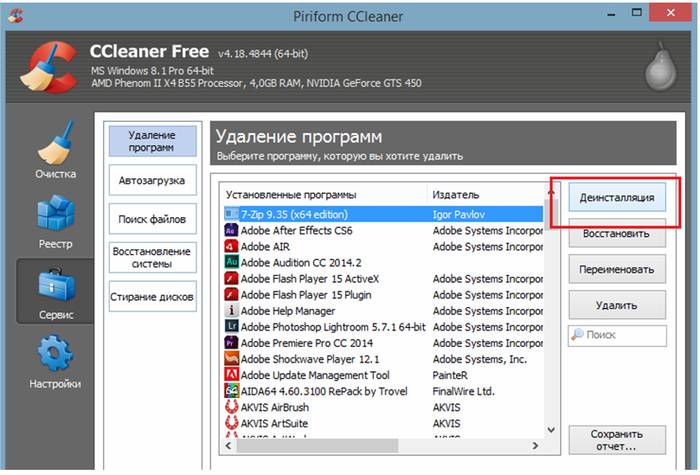Click horizontal scrollbar left arrow

tap(229, 445)
